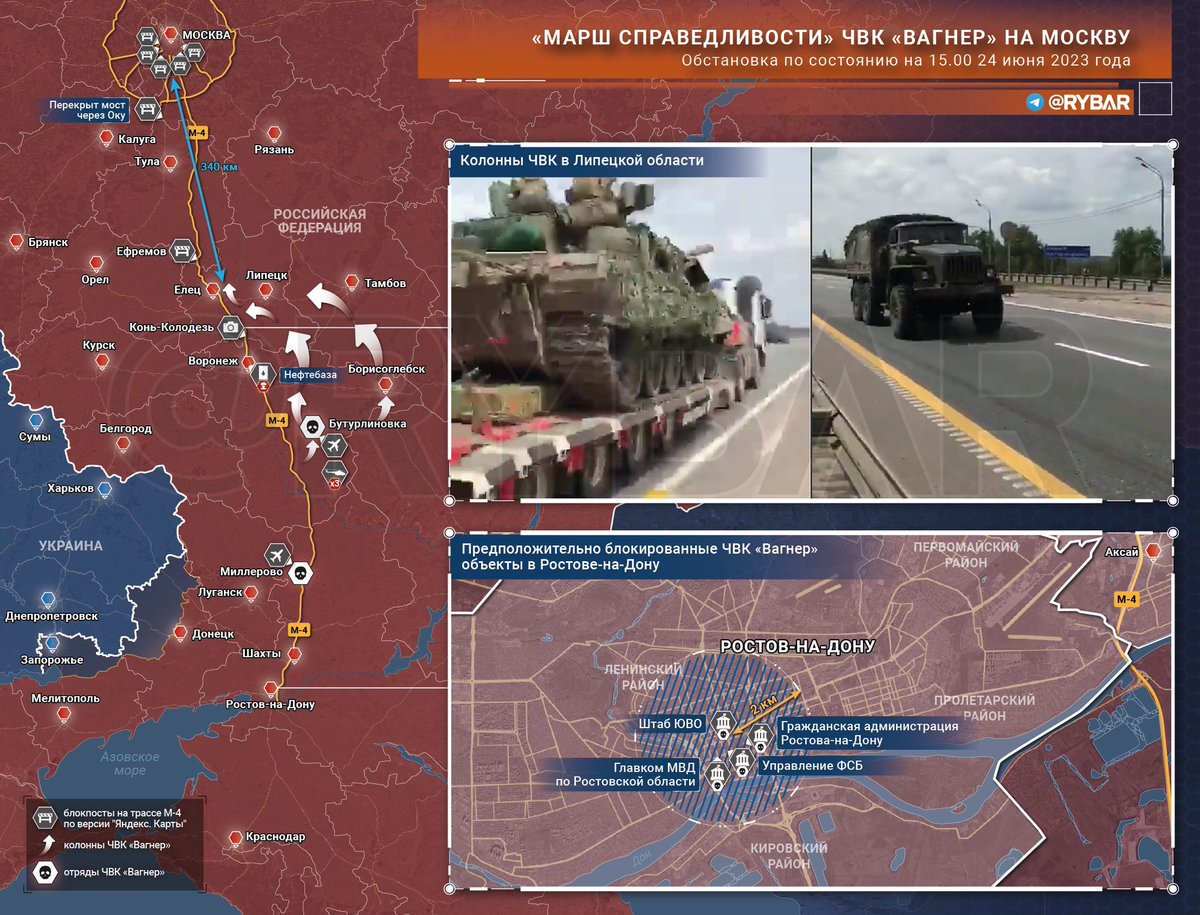Click the M-4 road badge near Аксай
The image size is (1200, 915).
pyautogui.click(x=1126, y=598)
